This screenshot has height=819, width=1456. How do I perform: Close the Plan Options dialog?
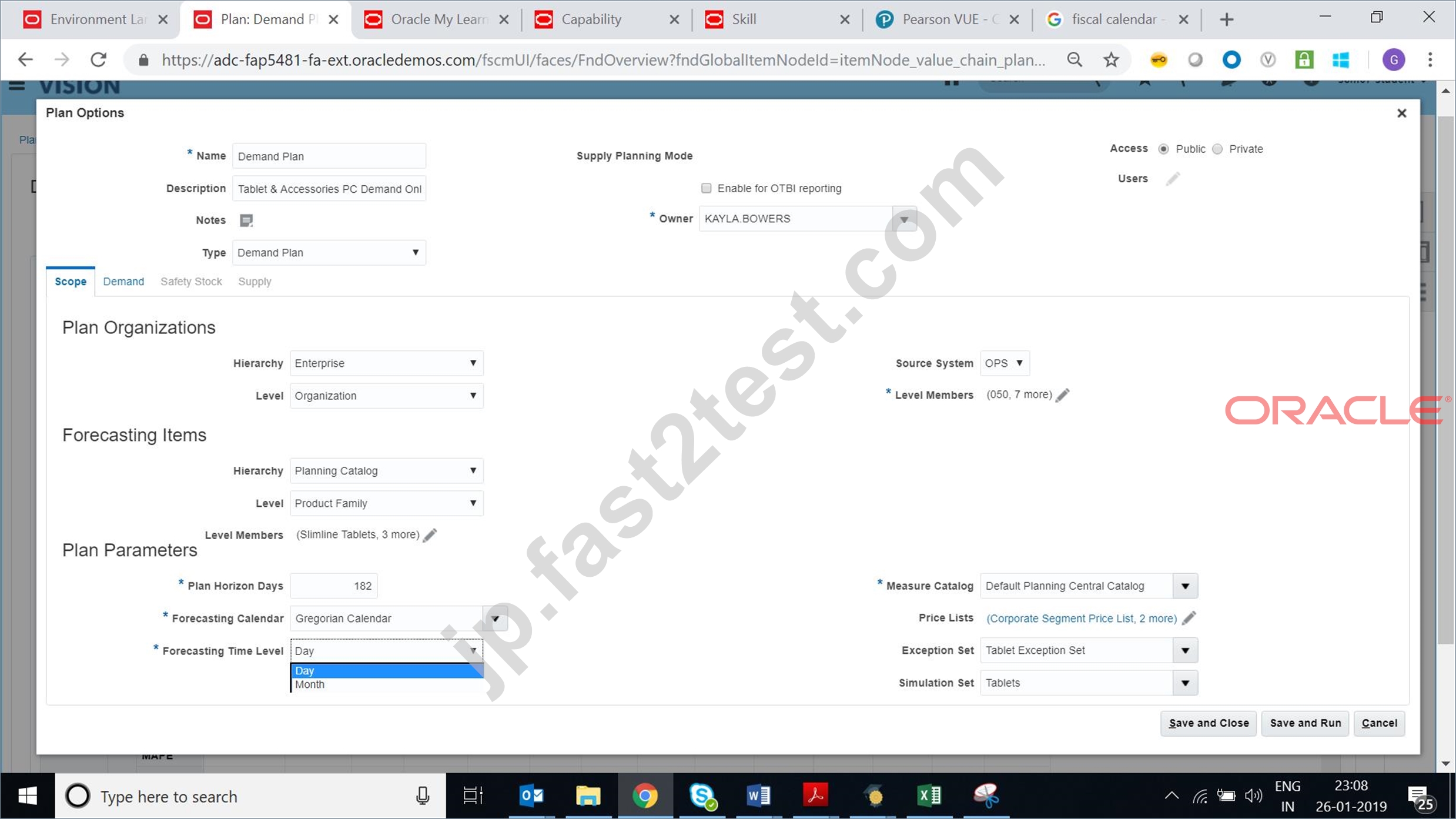click(1402, 113)
